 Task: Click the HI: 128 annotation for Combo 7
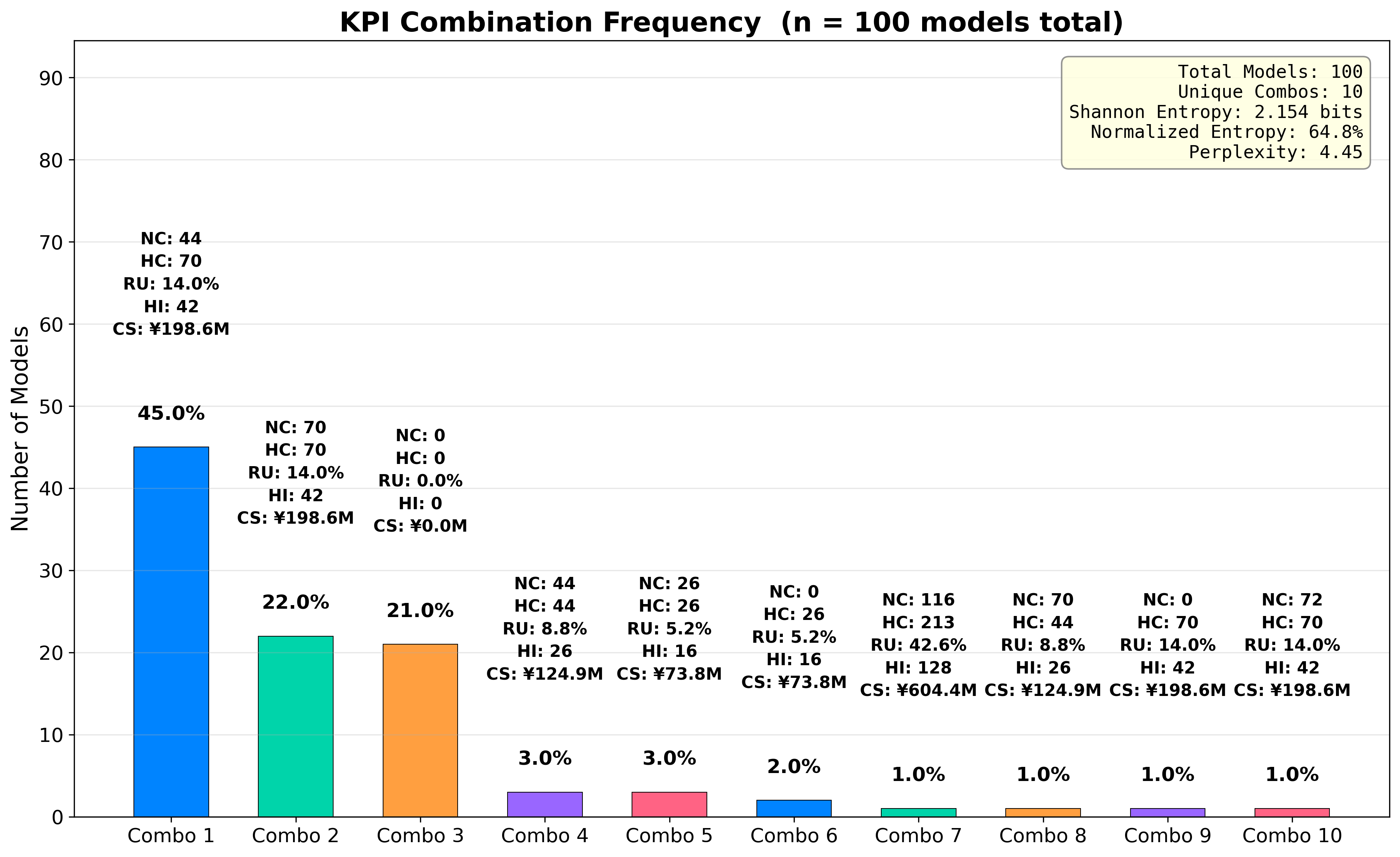919,669
